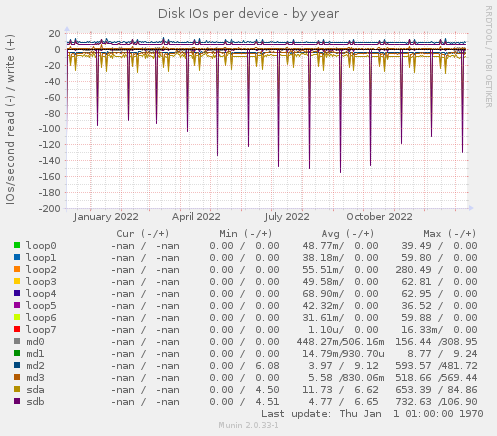Viewport: 497px width, 436px height.
Task: Select the loop6 legend label
Action: coord(41,318)
